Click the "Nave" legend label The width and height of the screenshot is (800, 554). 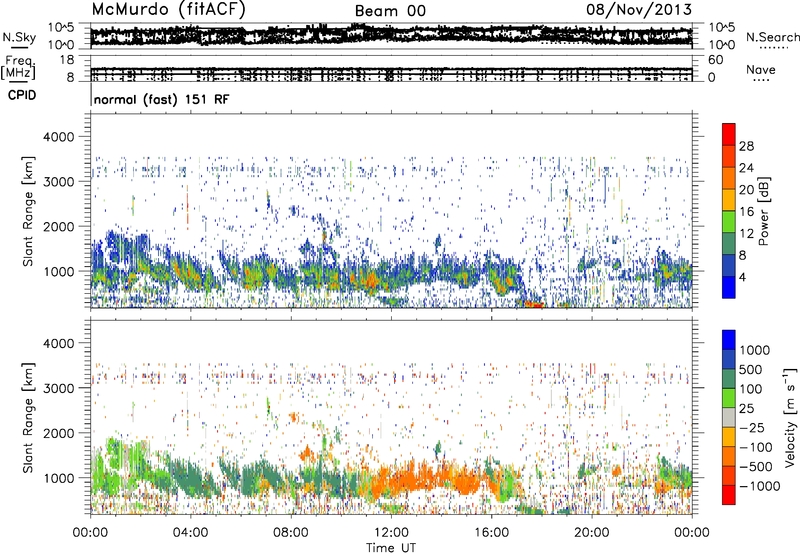point(761,69)
